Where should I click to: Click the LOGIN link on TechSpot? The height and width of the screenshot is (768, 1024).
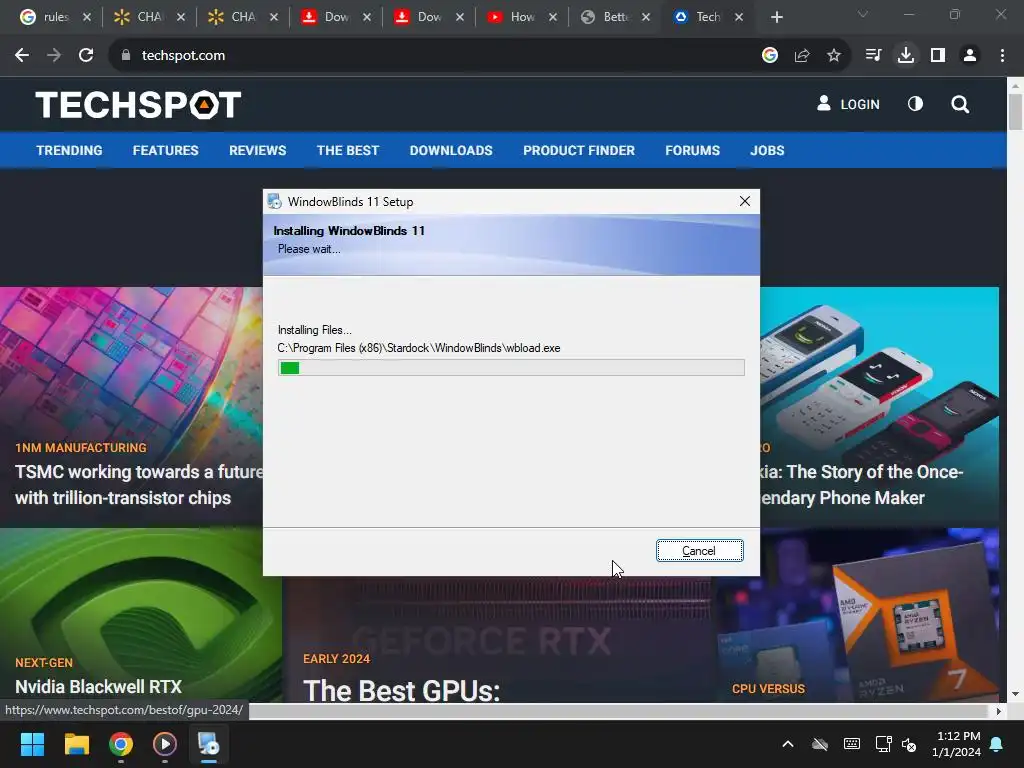848,104
